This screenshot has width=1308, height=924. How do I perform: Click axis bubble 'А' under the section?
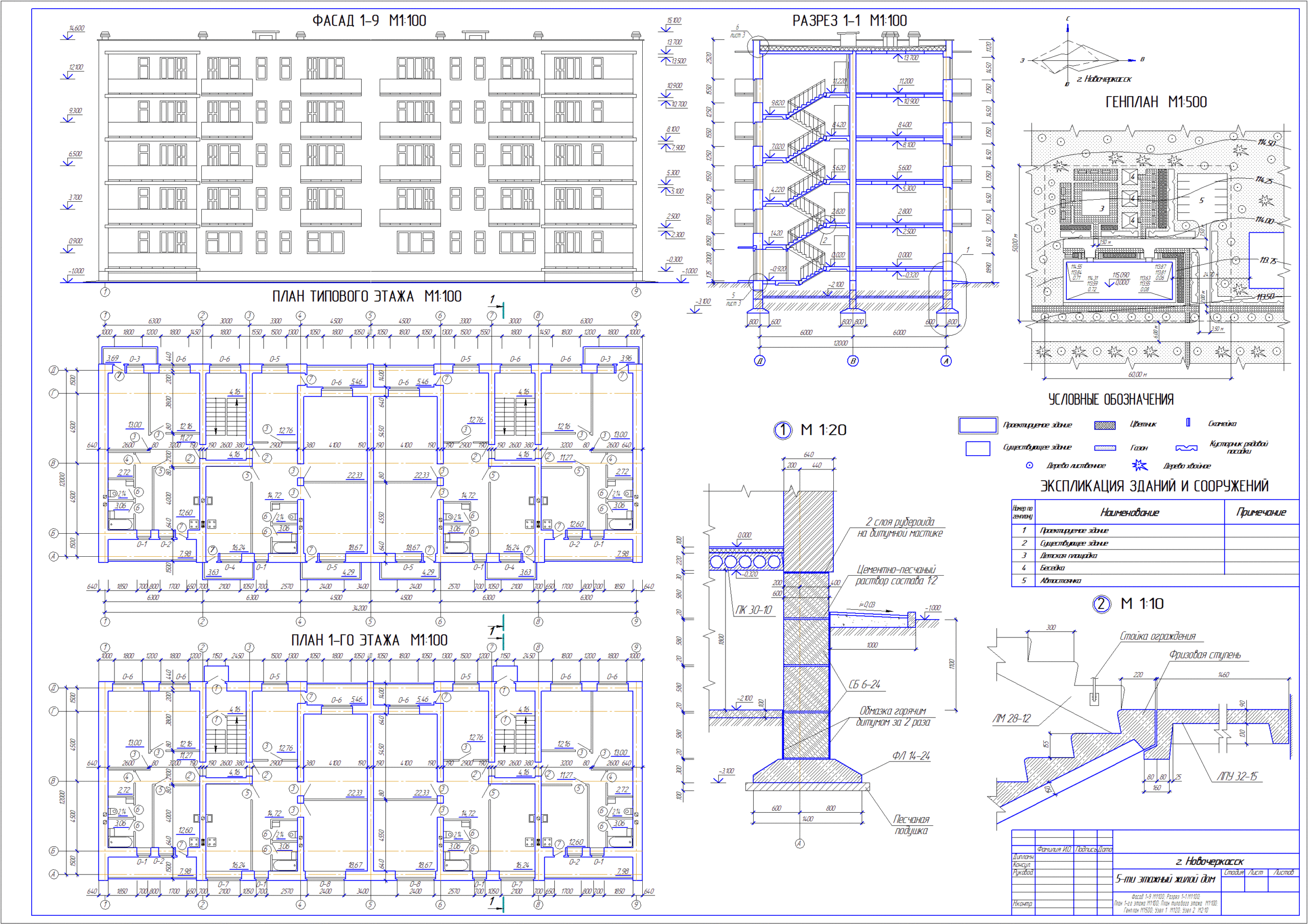point(946,361)
